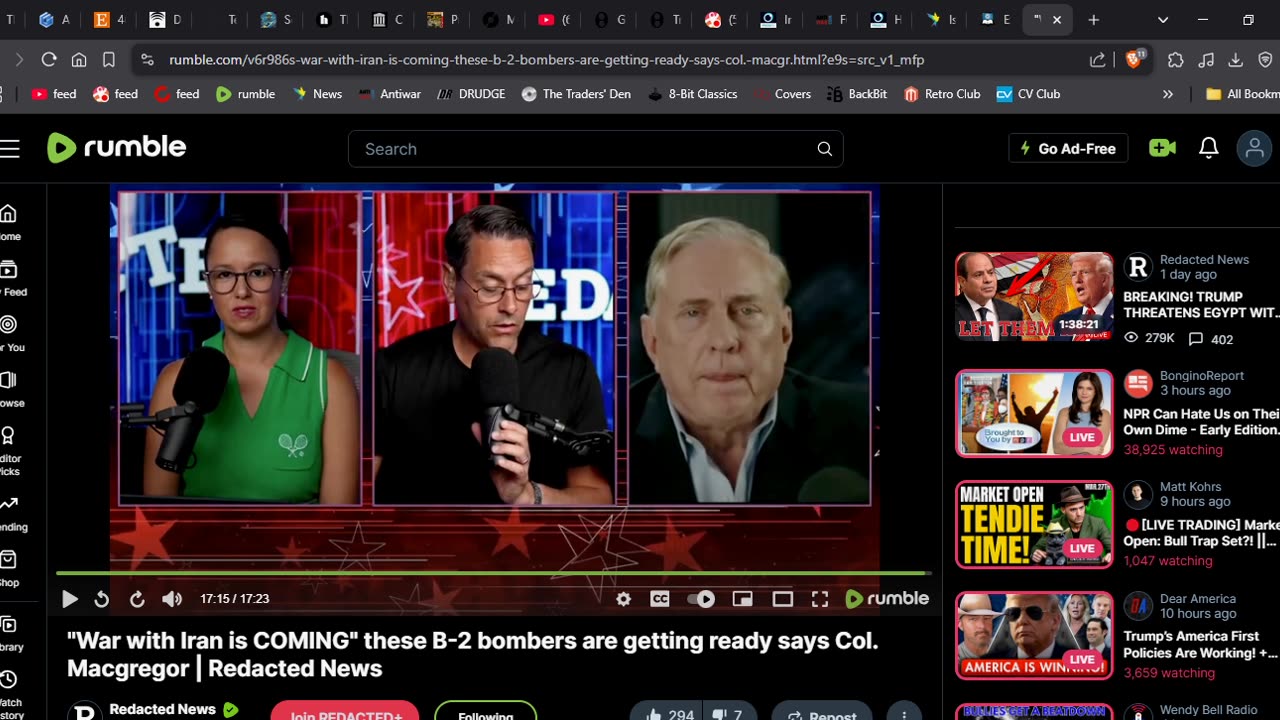Skip forward with the forward arrow icon
Screen dimensions: 1280x720
pos(137,599)
